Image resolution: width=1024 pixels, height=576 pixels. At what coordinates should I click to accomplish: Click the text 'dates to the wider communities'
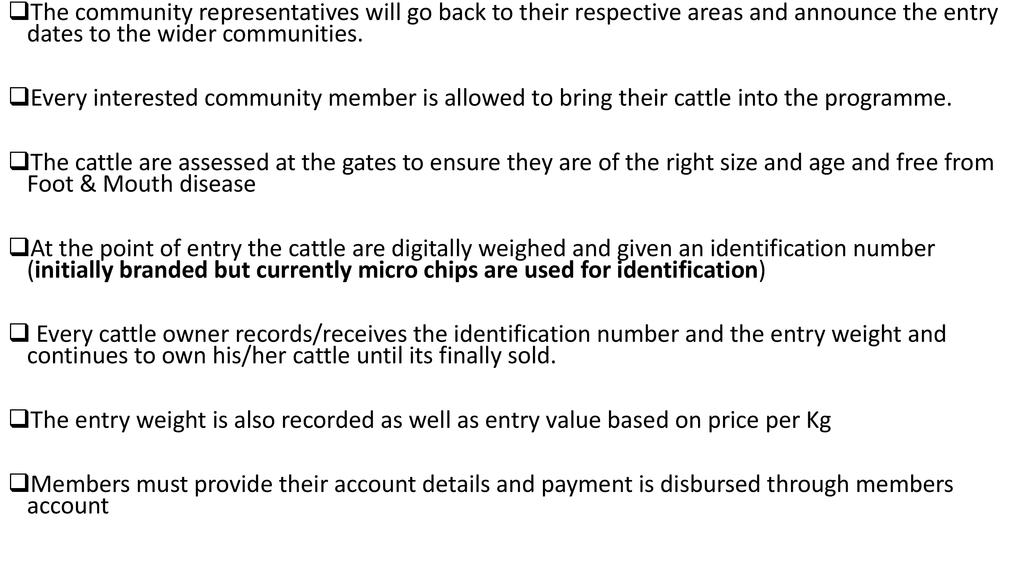coord(193,35)
